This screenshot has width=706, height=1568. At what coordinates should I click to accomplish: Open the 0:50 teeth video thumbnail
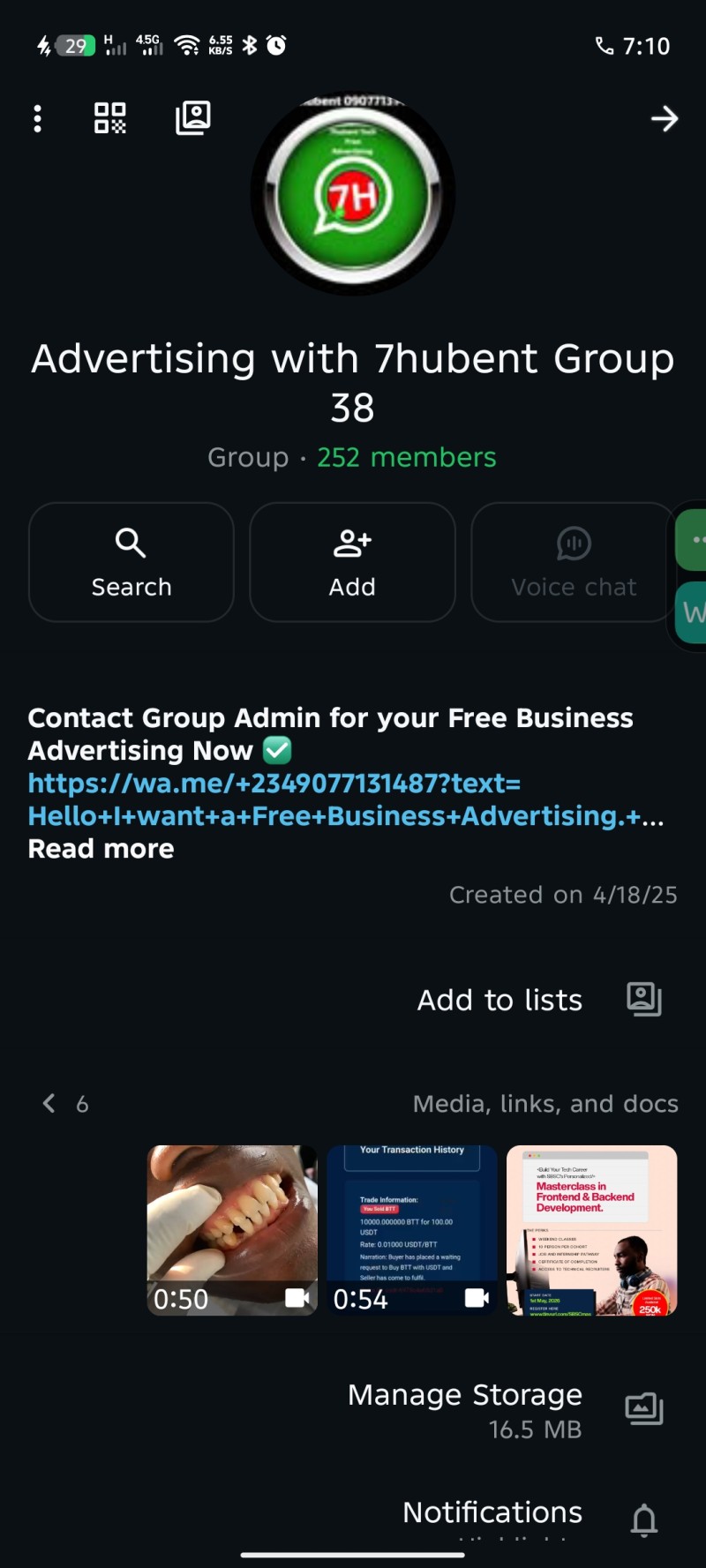[232, 1230]
